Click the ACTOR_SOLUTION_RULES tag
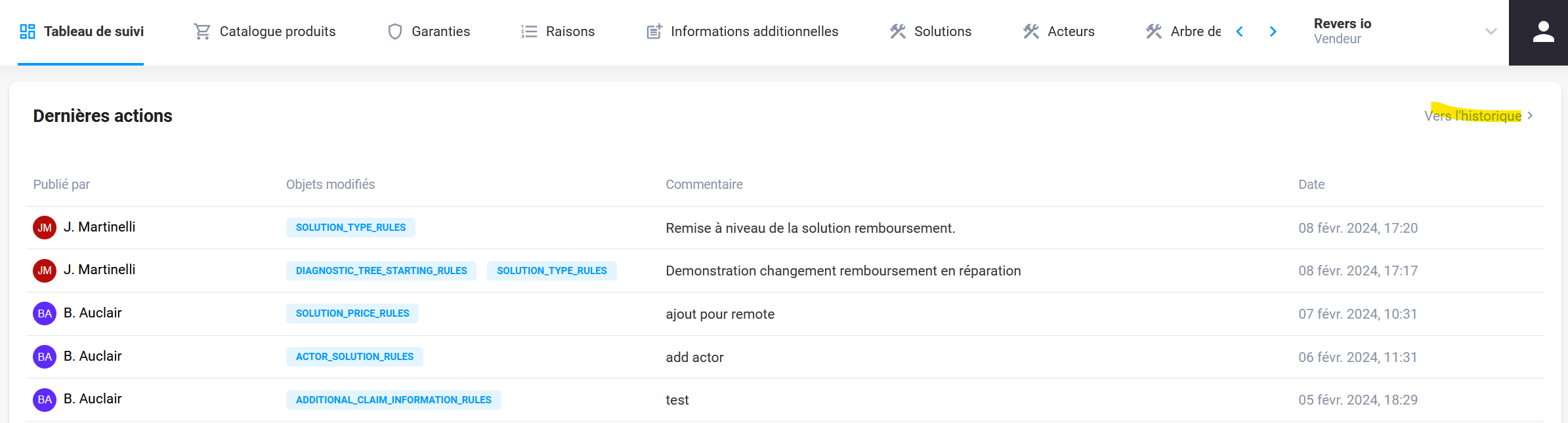This screenshot has height=423, width=1568. [x=354, y=357]
